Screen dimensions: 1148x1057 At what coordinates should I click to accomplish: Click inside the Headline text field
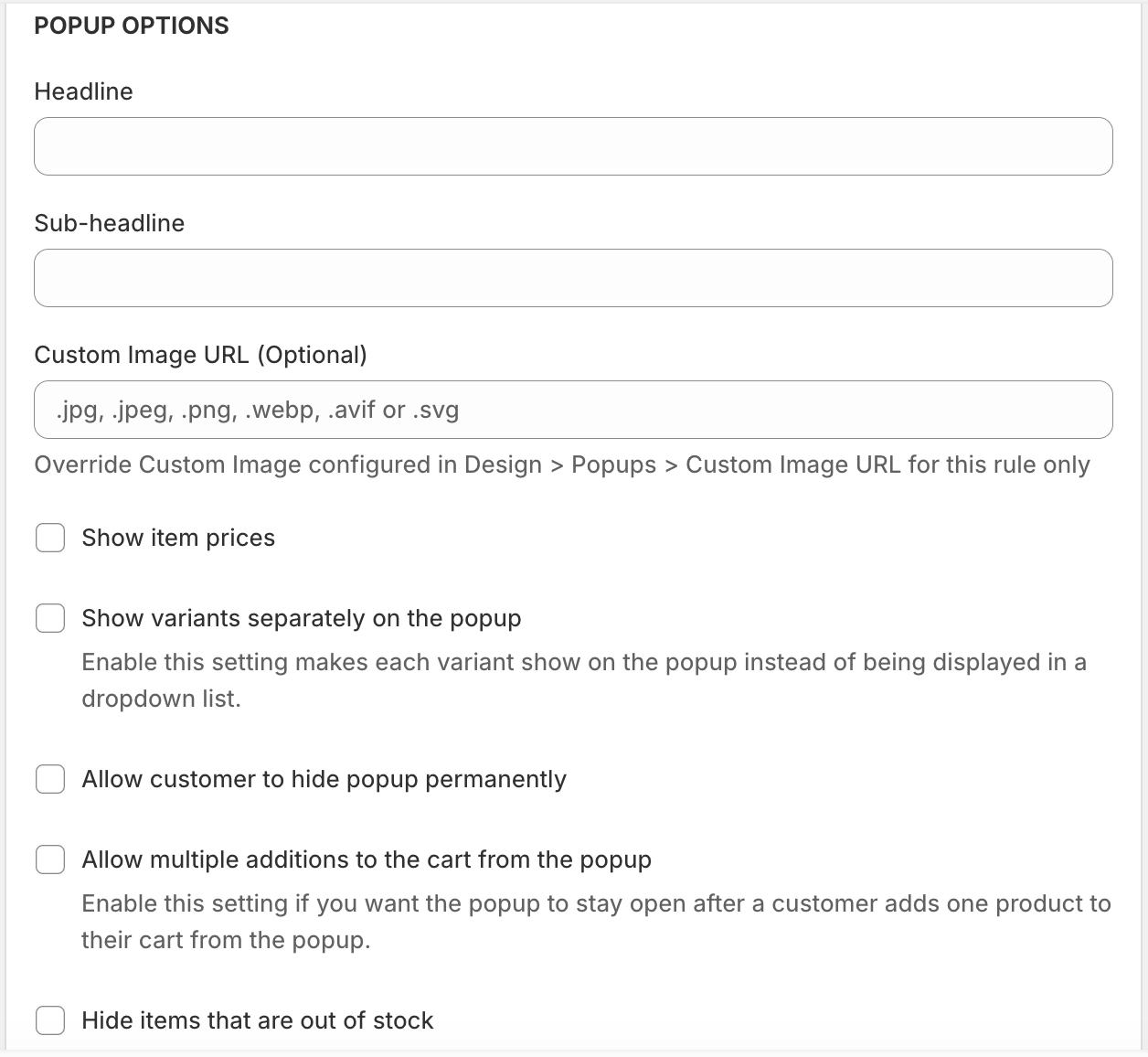[573, 145]
